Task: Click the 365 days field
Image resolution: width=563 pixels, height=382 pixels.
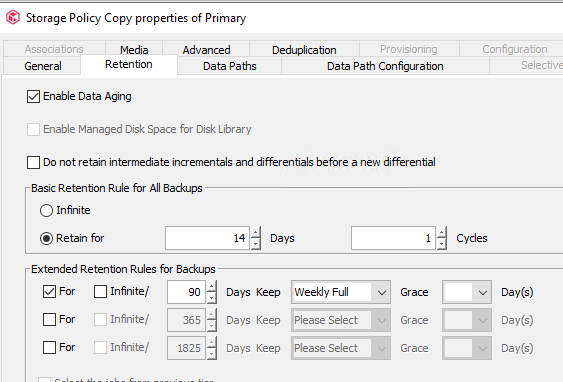Action: tap(186, 320)
